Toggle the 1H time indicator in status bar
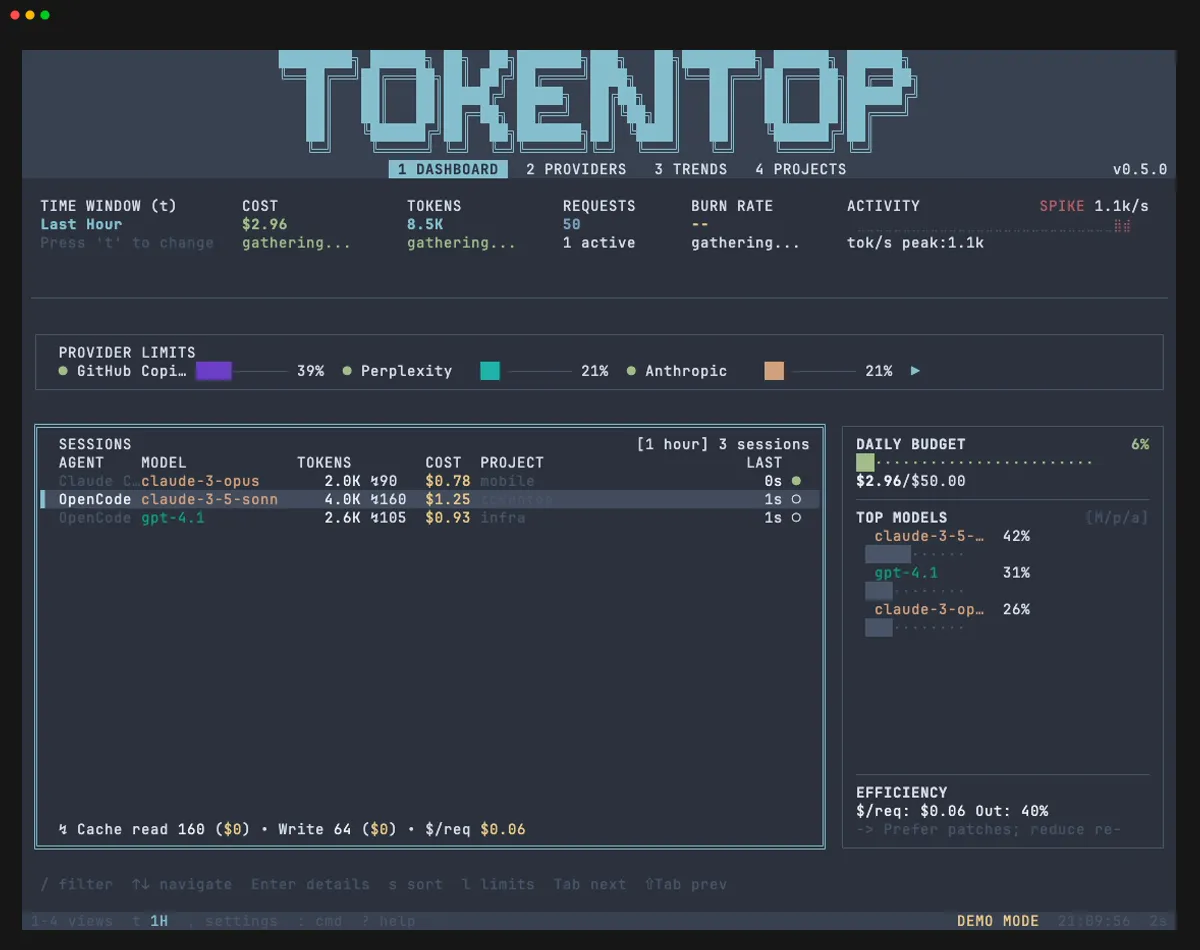 [159, 921]
